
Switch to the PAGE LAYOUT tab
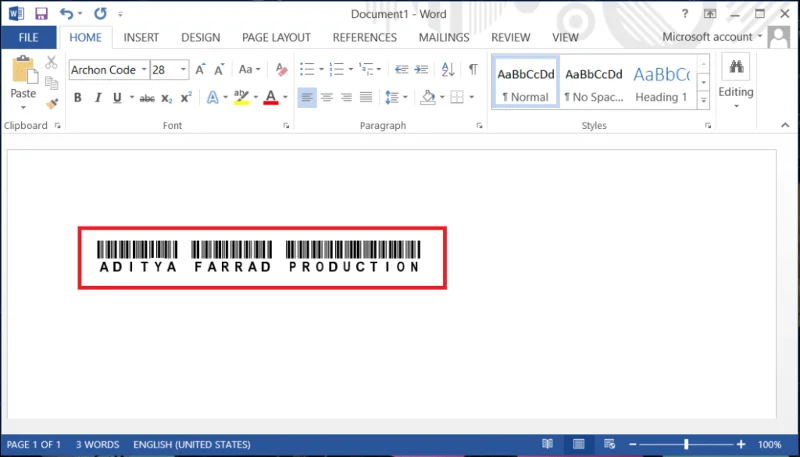[x=276, y=37]
